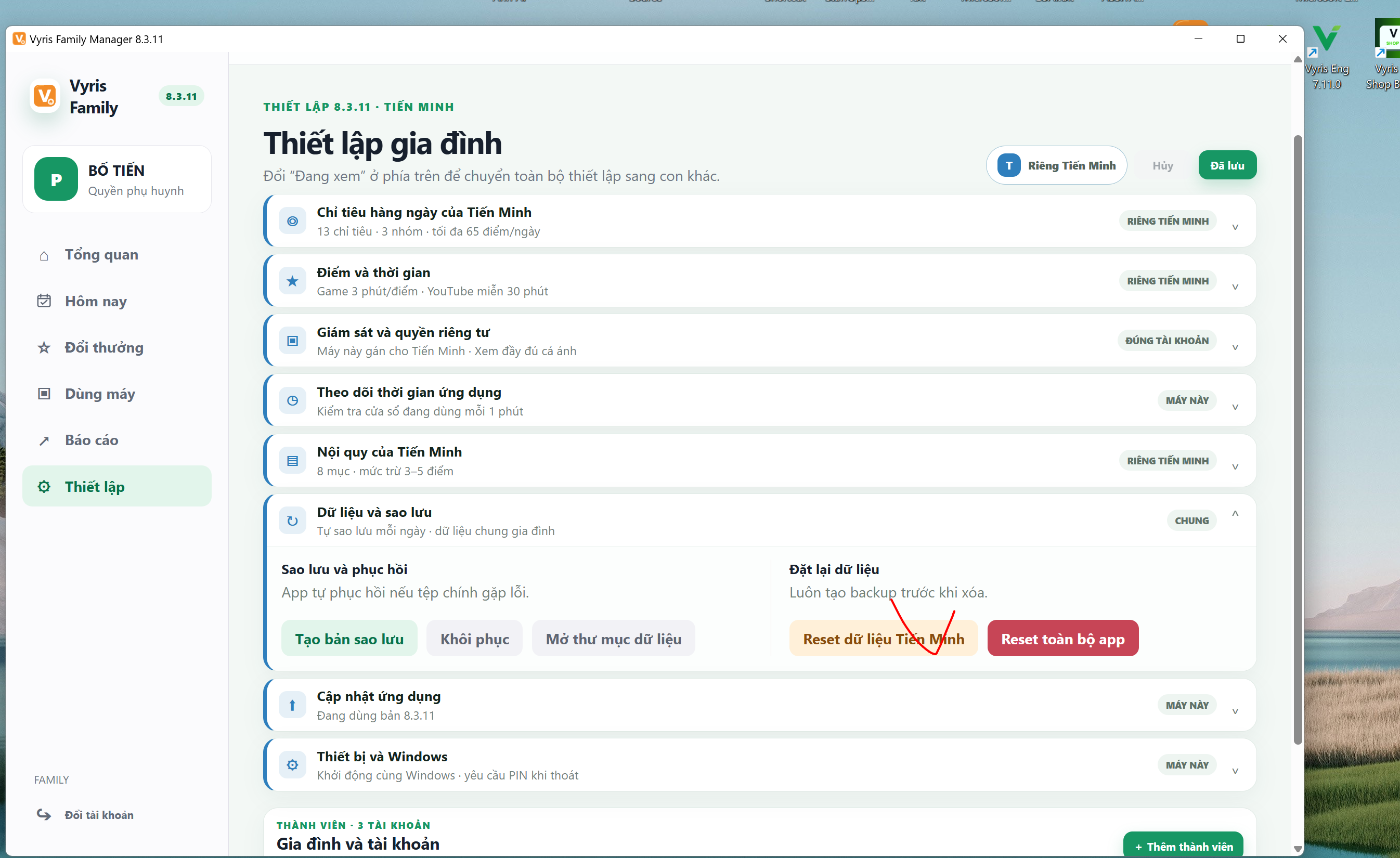Click the arrow icon of Báo cáo
This screenshot has width=1400, height=858.
(44, 441)
